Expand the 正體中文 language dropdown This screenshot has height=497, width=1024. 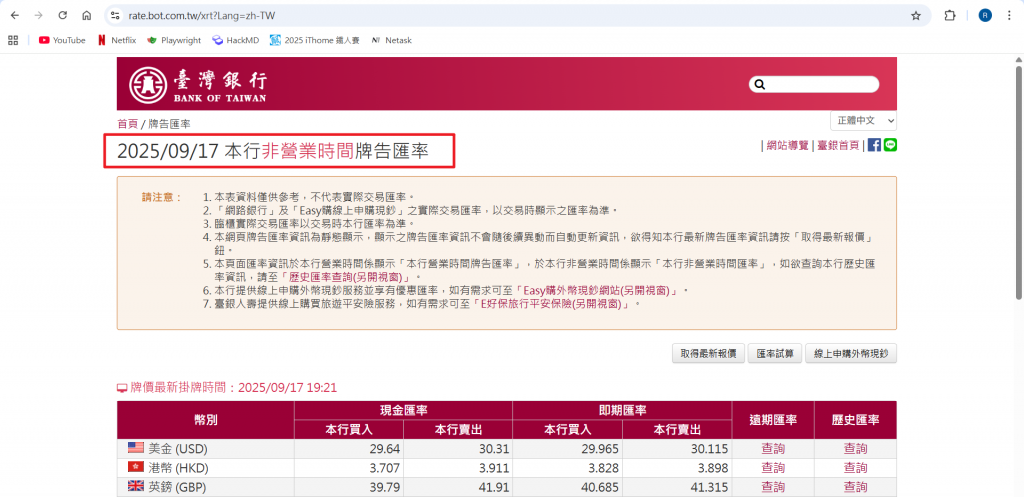863,121
